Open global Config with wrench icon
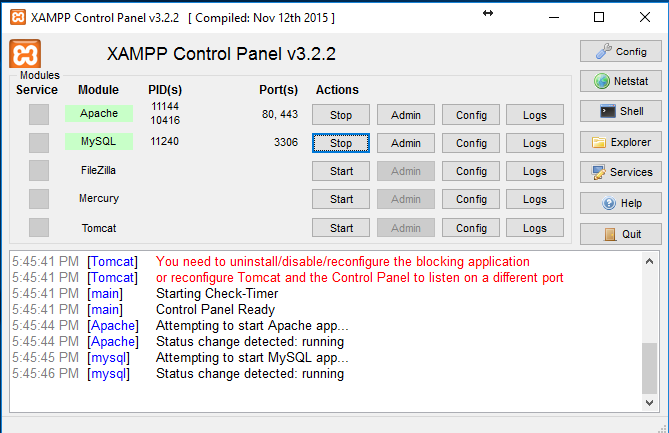The image size is (669, 433). pyautogui.click(x=620, y=52)
